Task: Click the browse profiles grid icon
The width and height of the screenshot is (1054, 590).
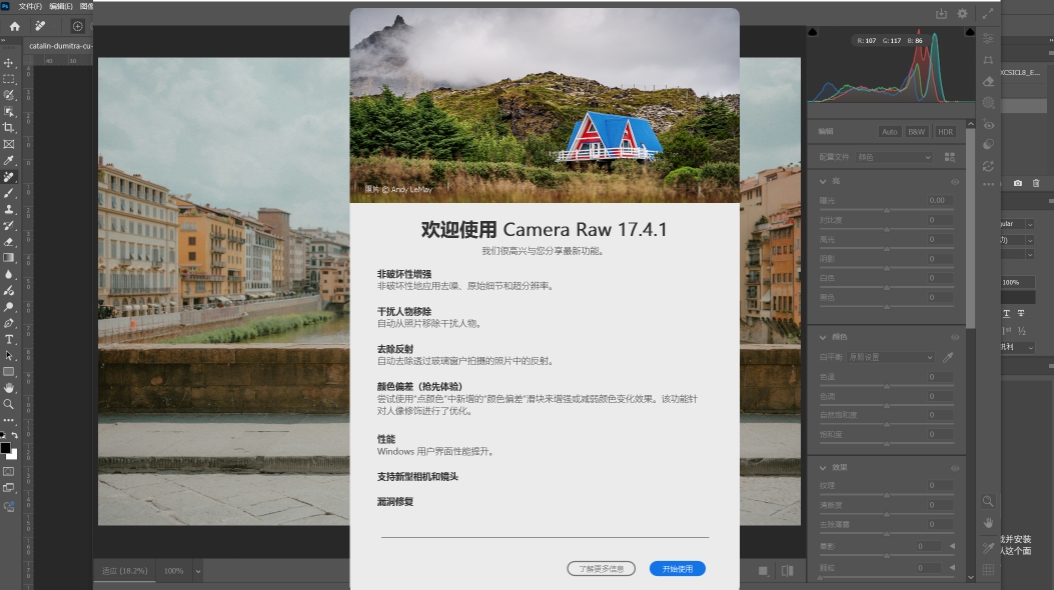Action: tap(950, 157)
